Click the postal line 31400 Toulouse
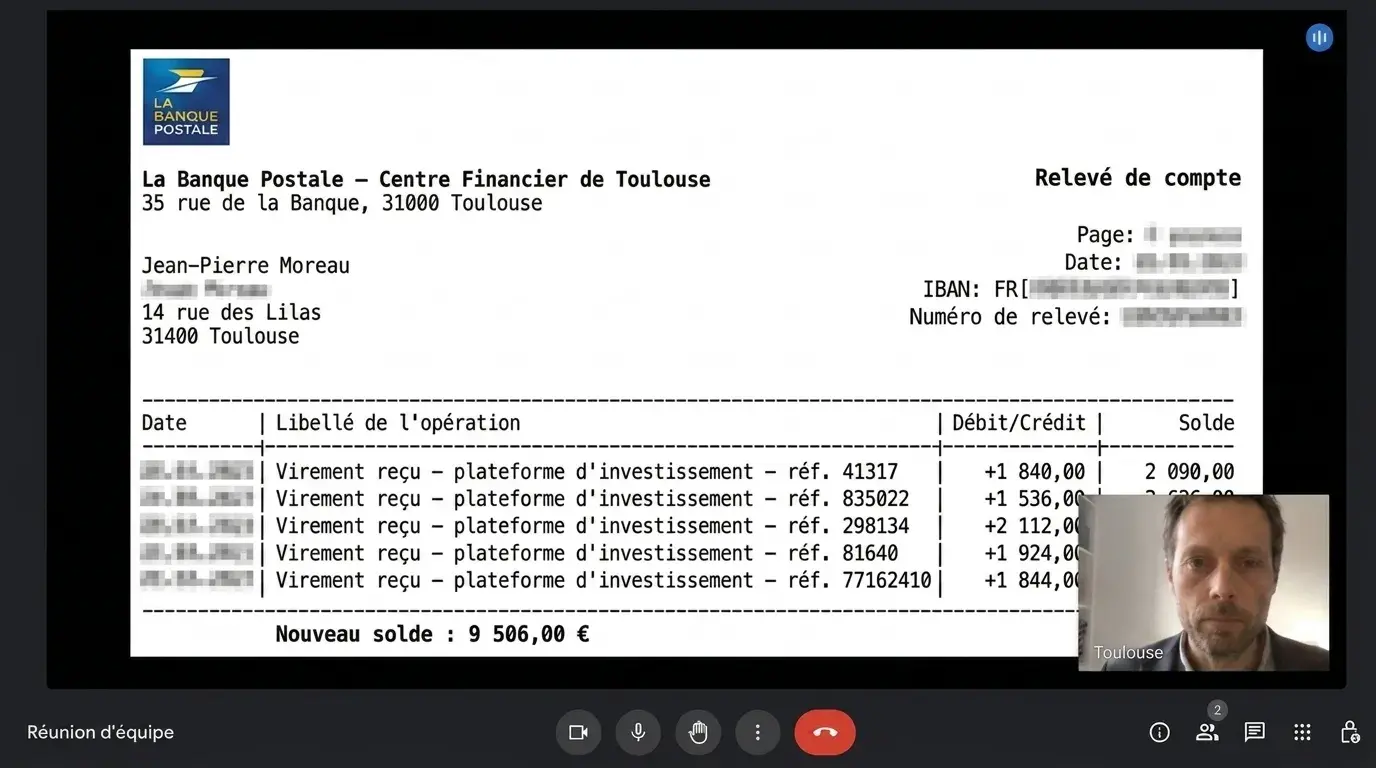 (x=220, y=336)
